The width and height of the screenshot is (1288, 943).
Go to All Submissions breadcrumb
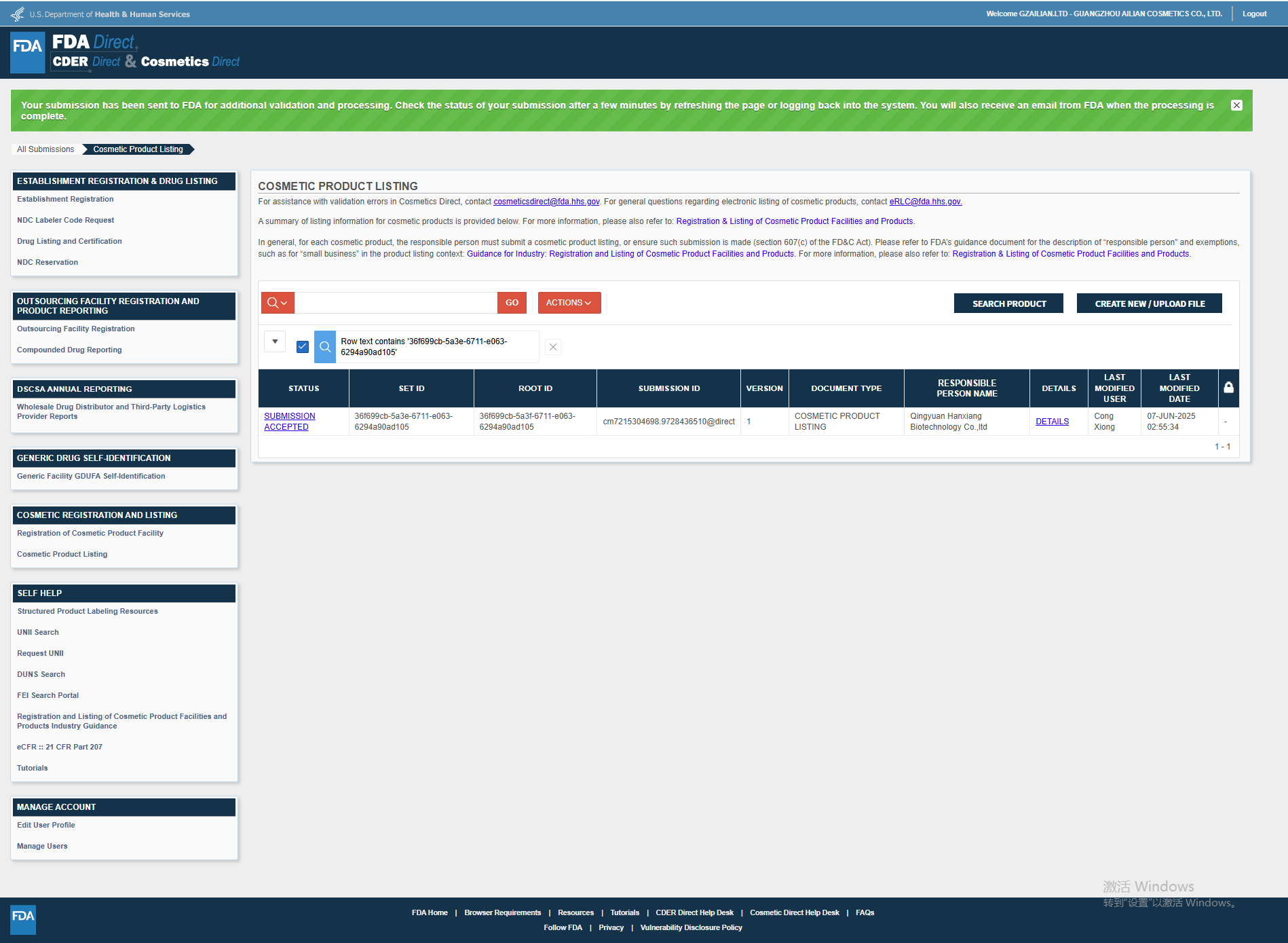click(x=45, y=149)
